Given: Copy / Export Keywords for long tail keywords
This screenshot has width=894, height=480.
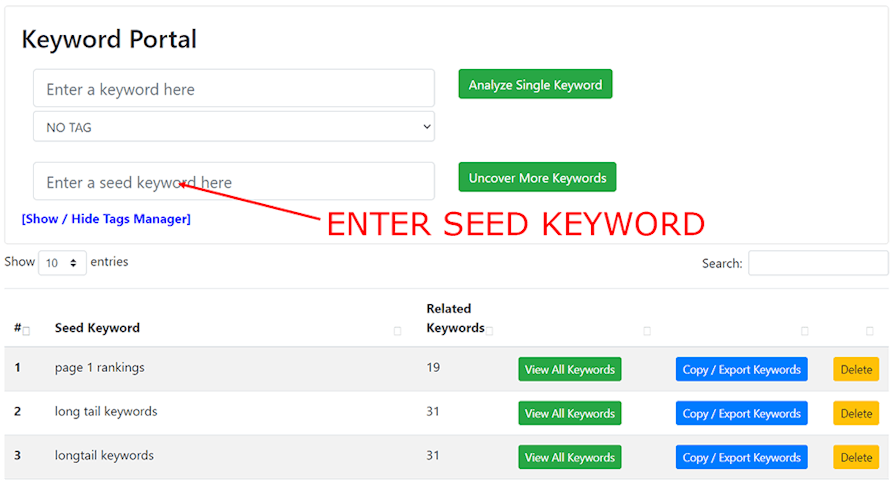Looking at the screenshot, I should [741, 413].
